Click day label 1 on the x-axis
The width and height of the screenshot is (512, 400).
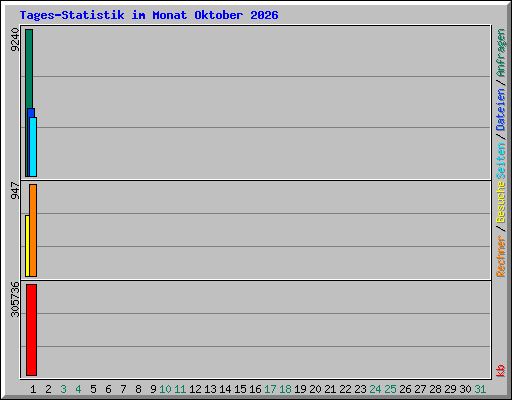[x=33, y=389]
